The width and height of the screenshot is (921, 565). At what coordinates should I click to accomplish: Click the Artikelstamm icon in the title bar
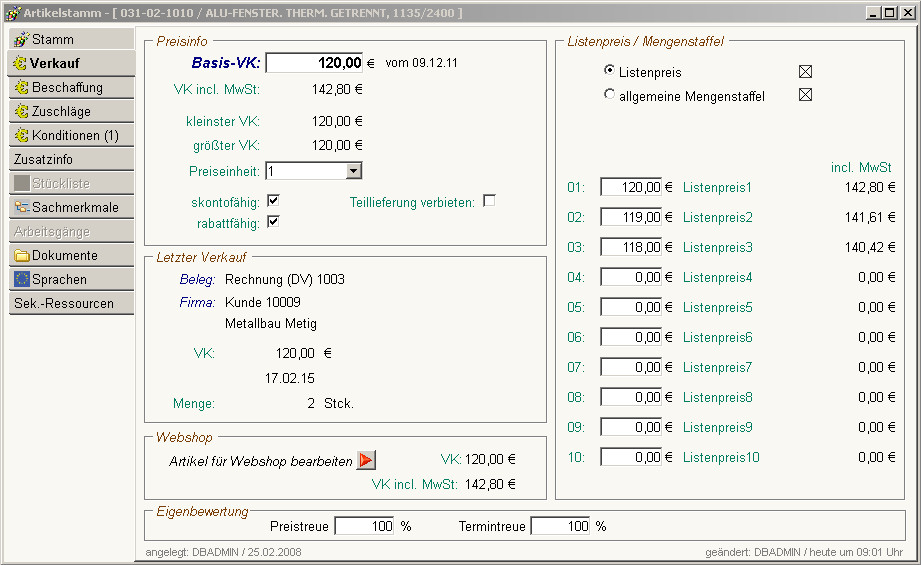click(x=12, y=12)
